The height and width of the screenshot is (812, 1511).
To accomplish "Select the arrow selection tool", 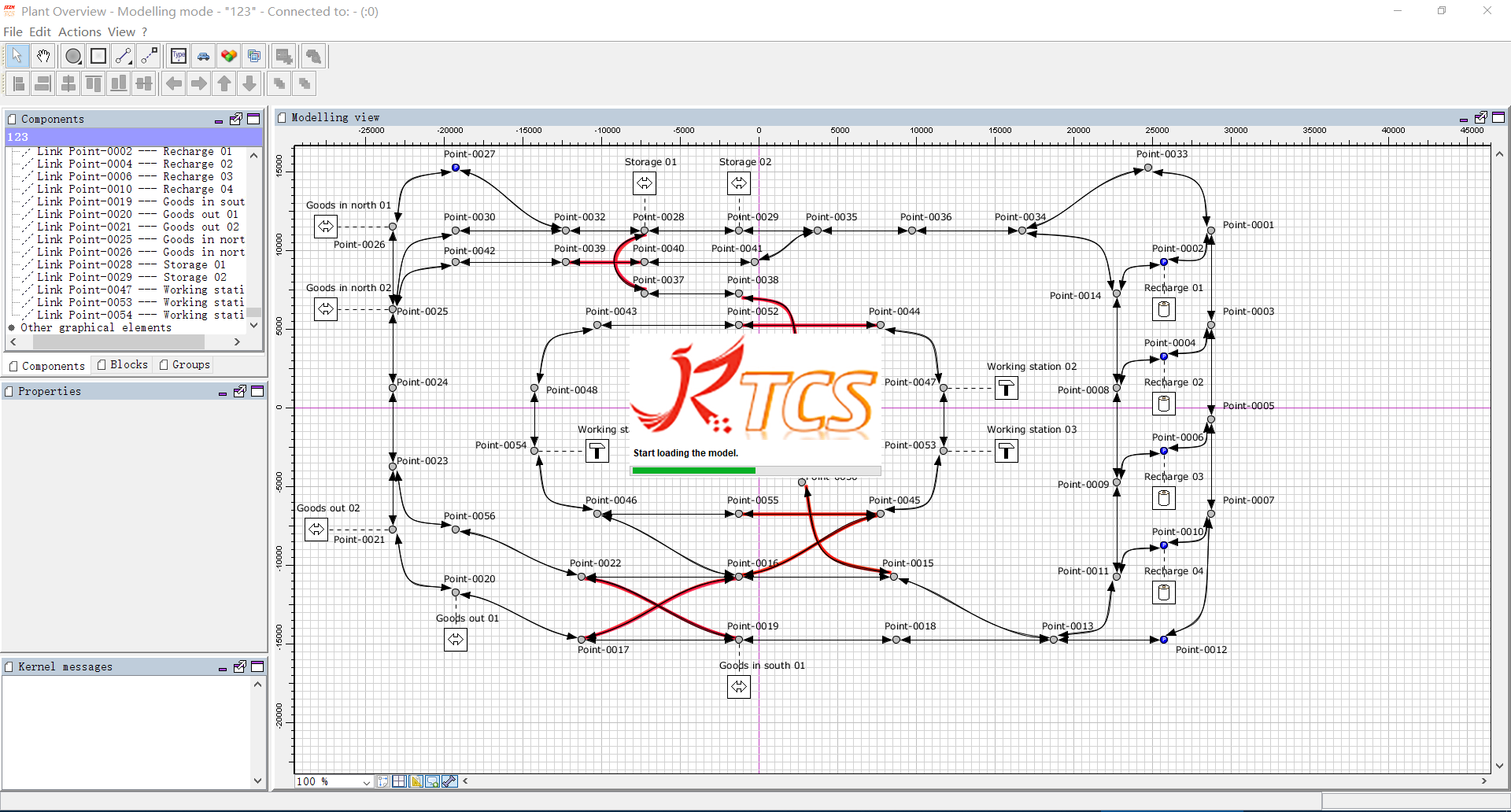I will tap(17, 56).
